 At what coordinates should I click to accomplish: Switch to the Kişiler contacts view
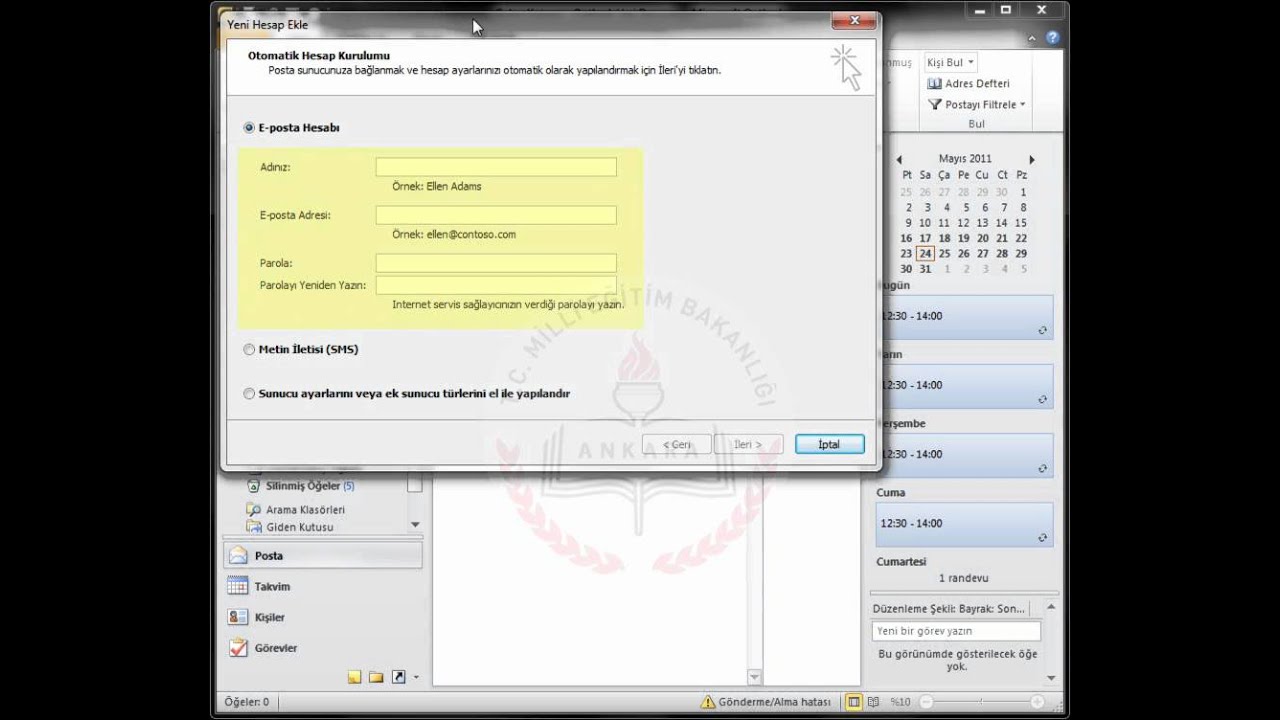pos(322,618)
